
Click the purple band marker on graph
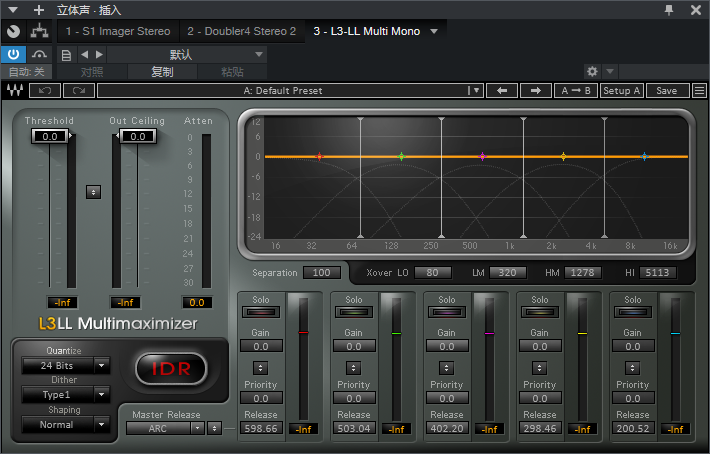(x=482, y=157)
